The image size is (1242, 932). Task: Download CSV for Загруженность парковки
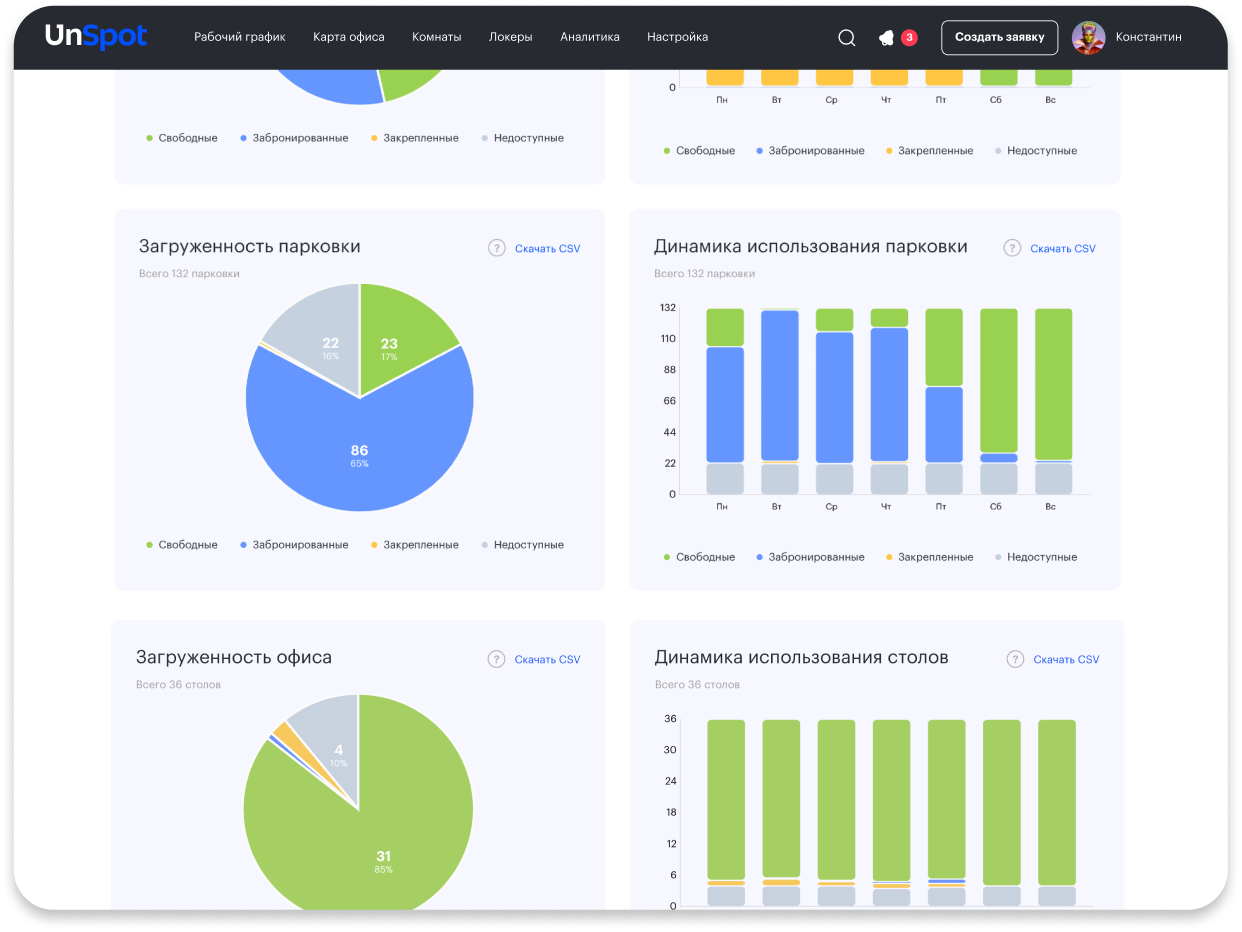pos(547,249)
